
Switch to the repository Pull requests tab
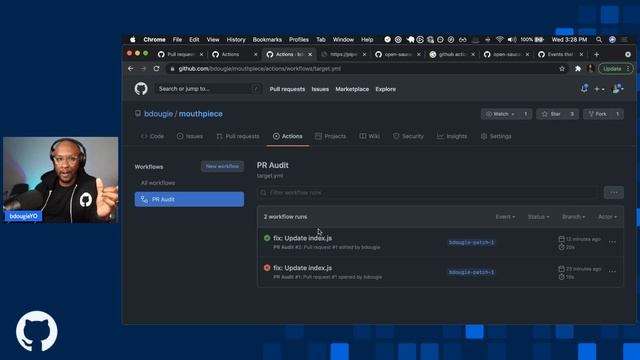pyautogui.click(x=238, y=136)
